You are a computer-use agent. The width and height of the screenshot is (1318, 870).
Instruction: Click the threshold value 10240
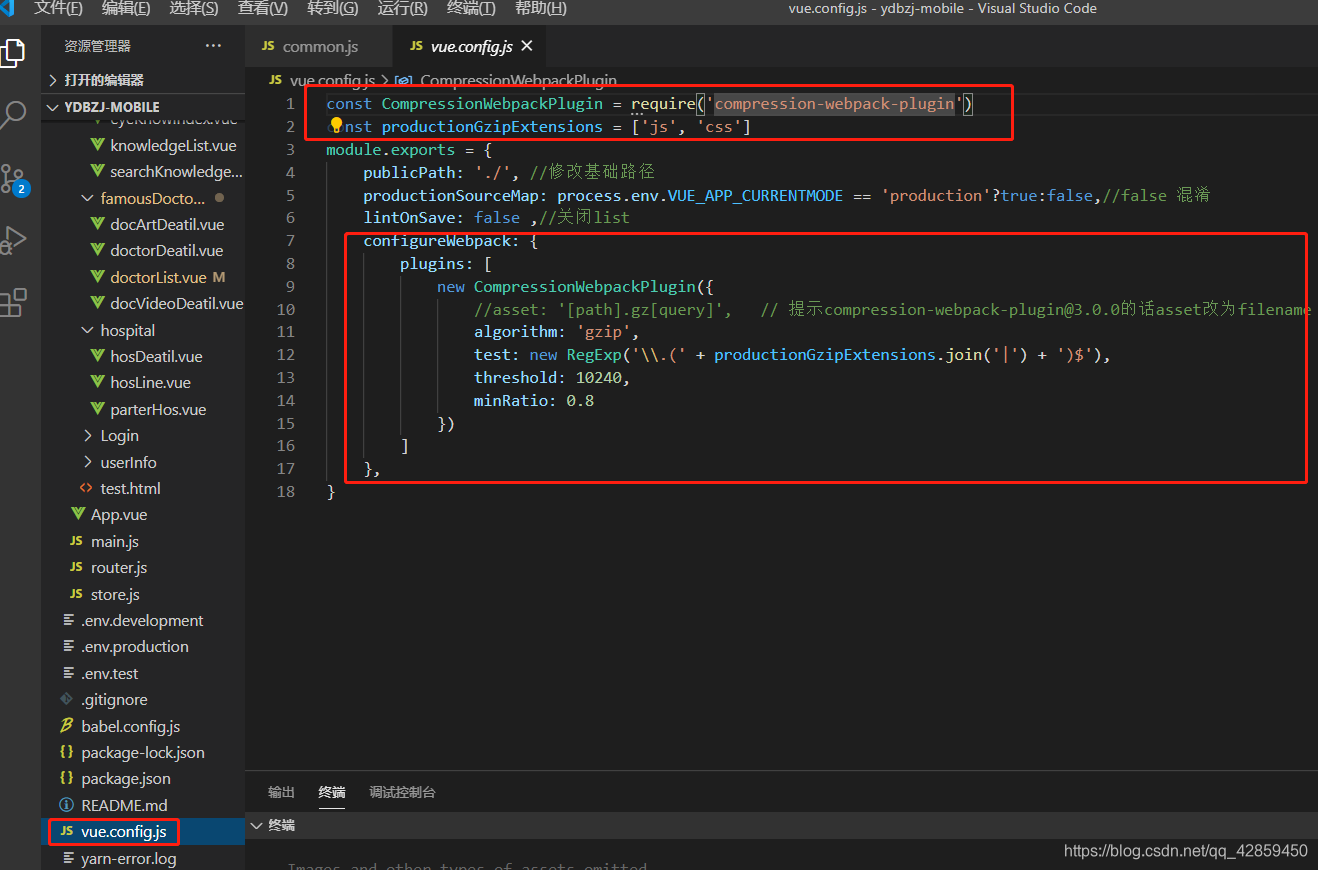[601, 377]
